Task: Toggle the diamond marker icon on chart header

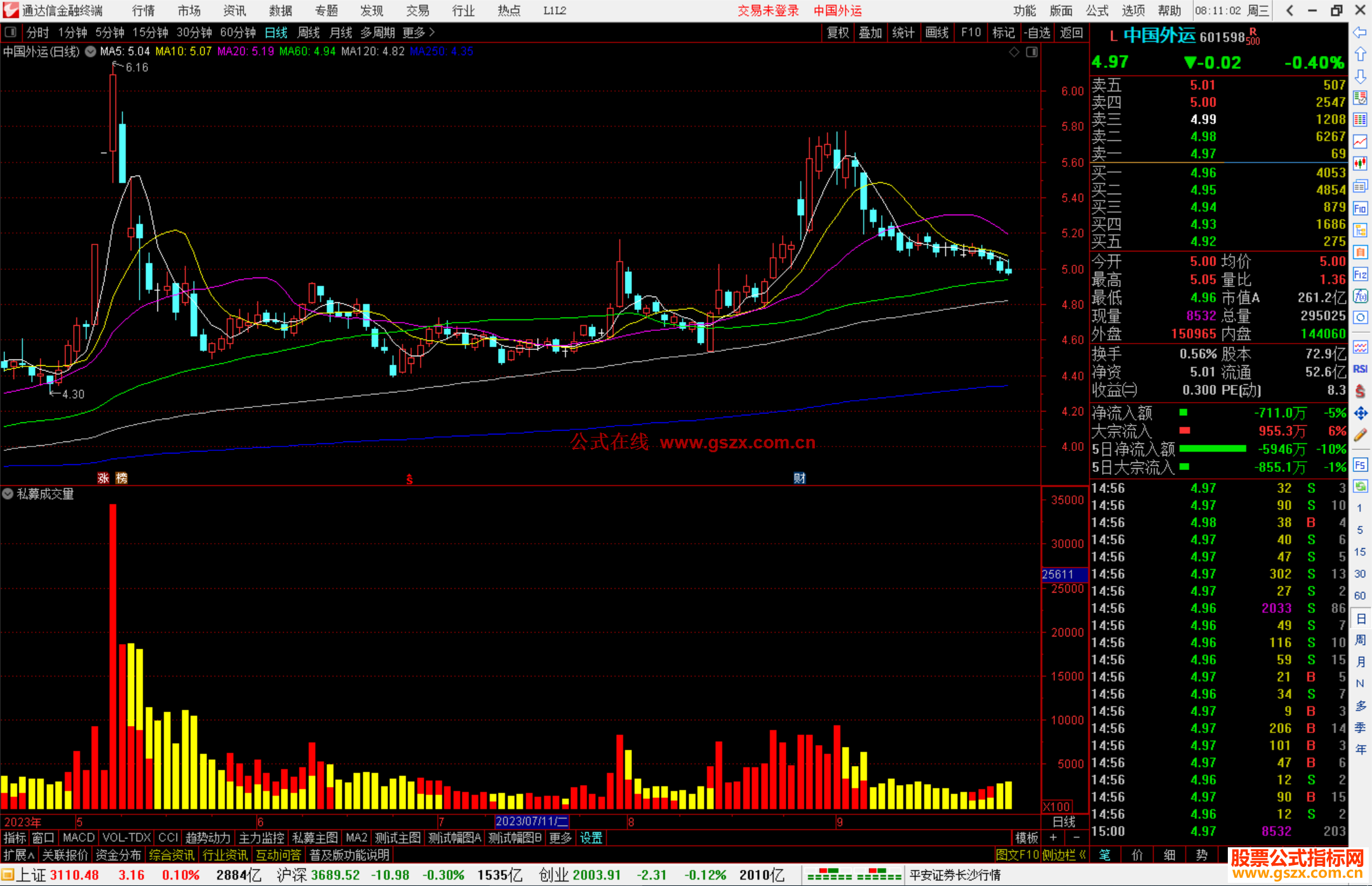Action: (x=1014, y=52)
